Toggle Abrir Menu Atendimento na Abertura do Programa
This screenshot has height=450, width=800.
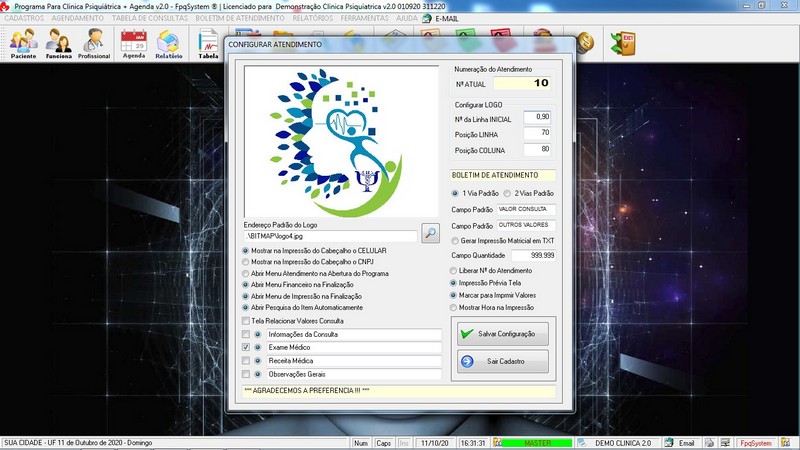(x=315, y=273)
